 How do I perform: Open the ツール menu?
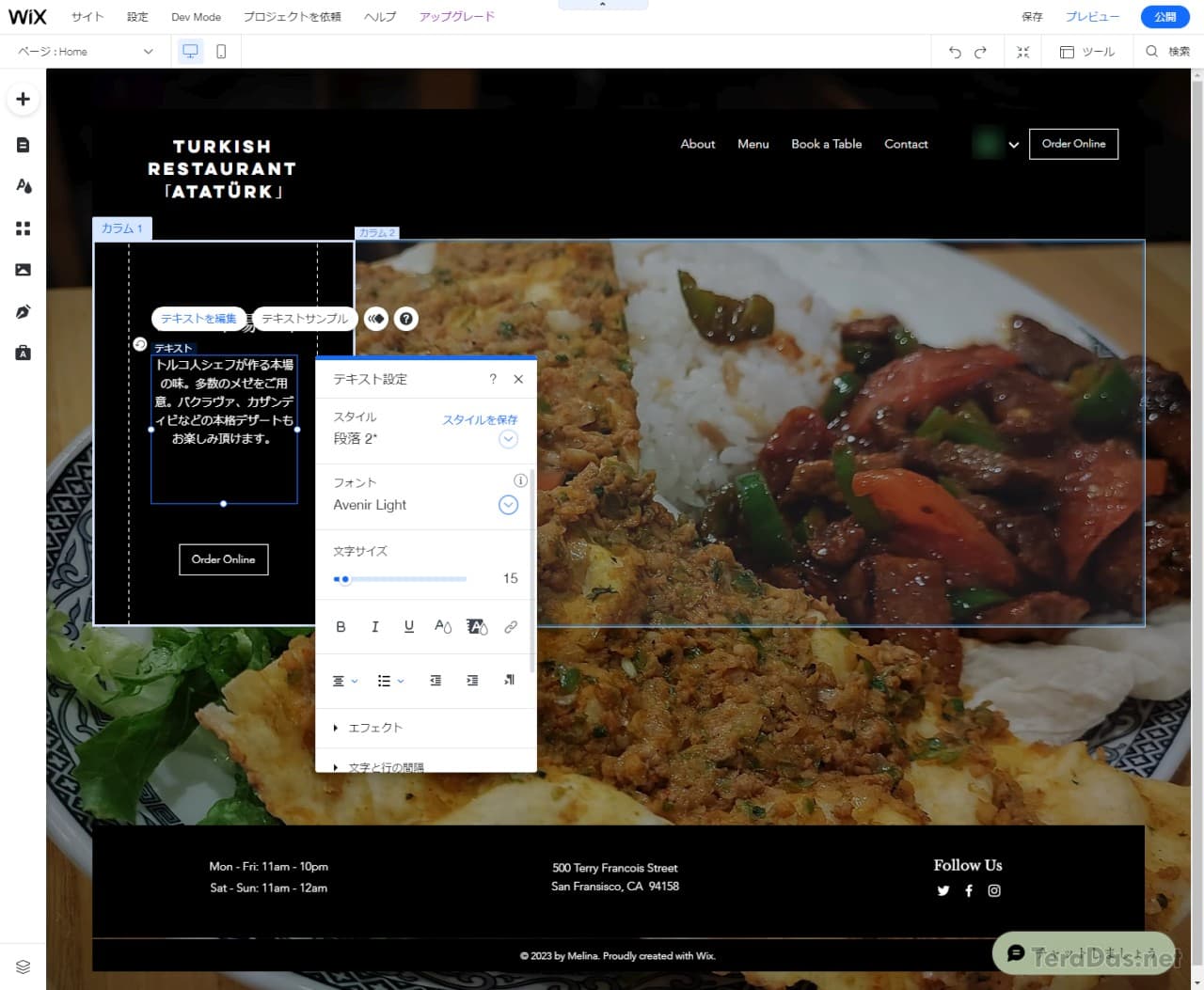coord(1087,52)
